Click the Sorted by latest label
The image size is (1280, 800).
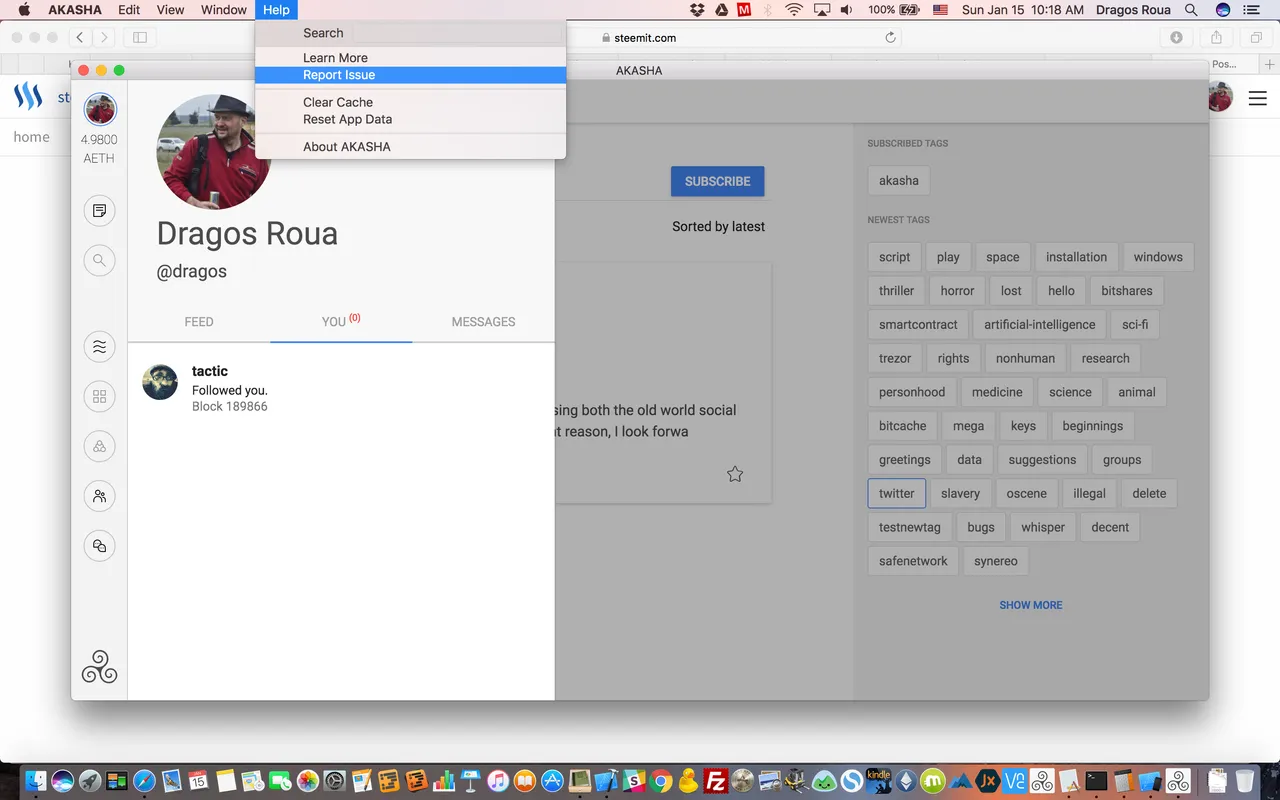tap(718, 227)
